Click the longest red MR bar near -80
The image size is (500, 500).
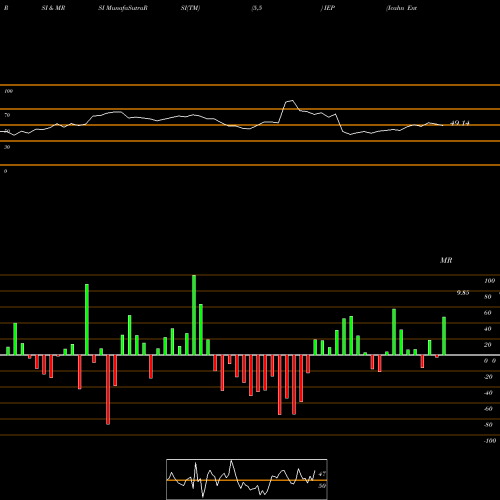click(108, 390)
